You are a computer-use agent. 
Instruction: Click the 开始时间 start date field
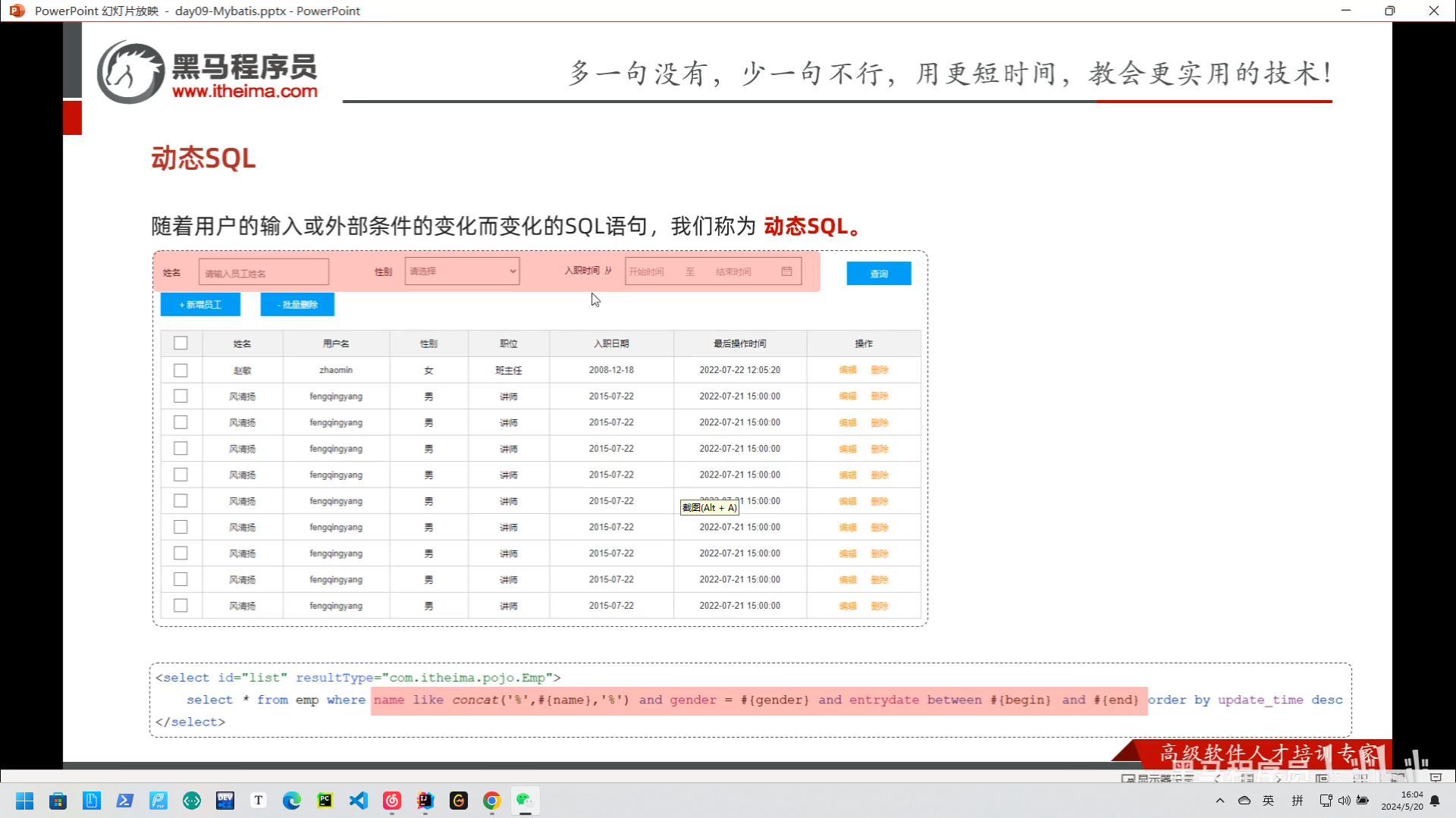click(647, 271)
